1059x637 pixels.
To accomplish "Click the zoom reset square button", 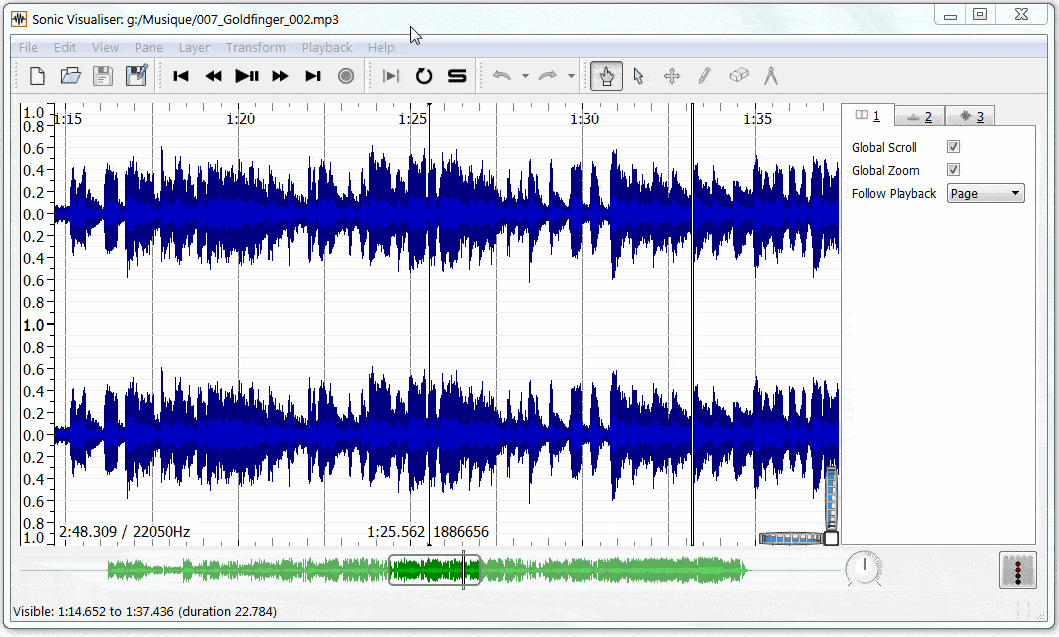I will (831, 538).
